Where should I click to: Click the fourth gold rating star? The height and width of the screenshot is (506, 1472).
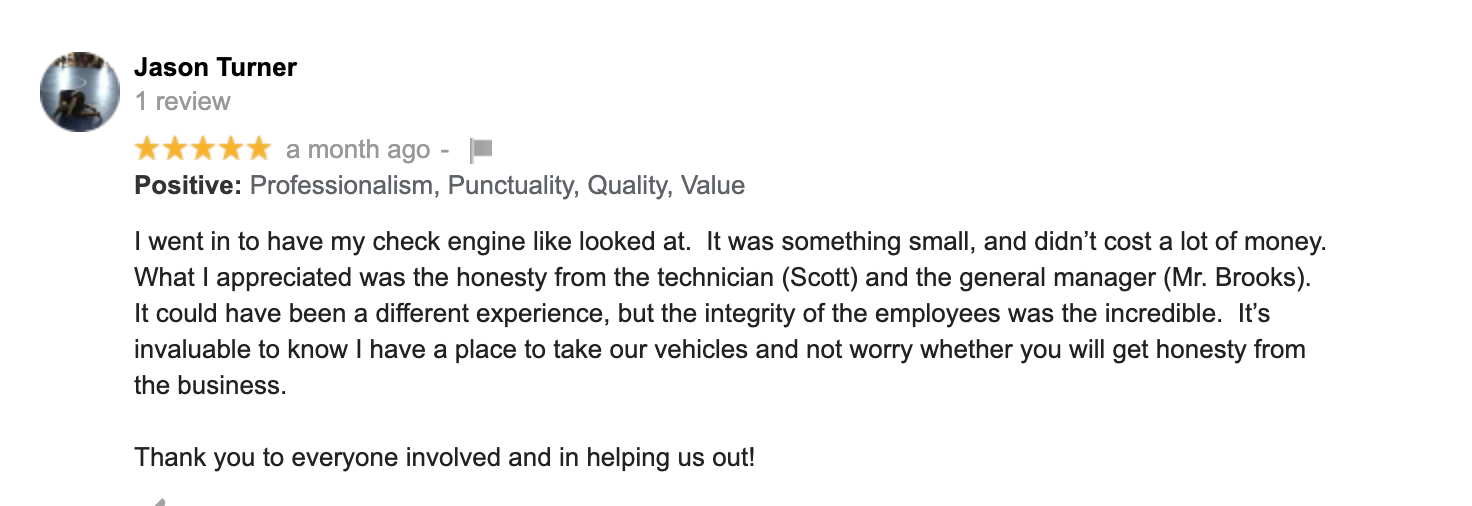(x=231, y=149)
